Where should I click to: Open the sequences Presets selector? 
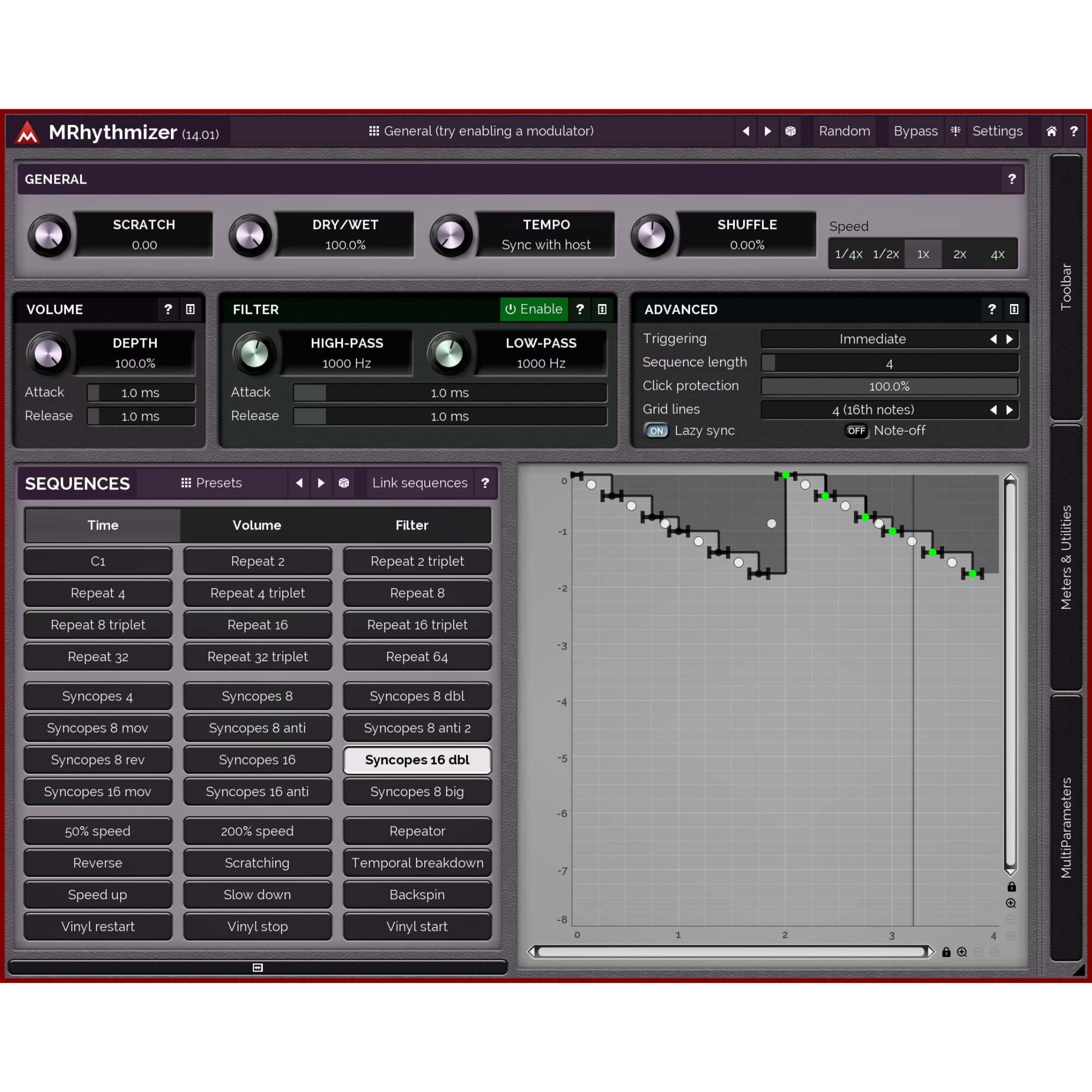(211, 483)
